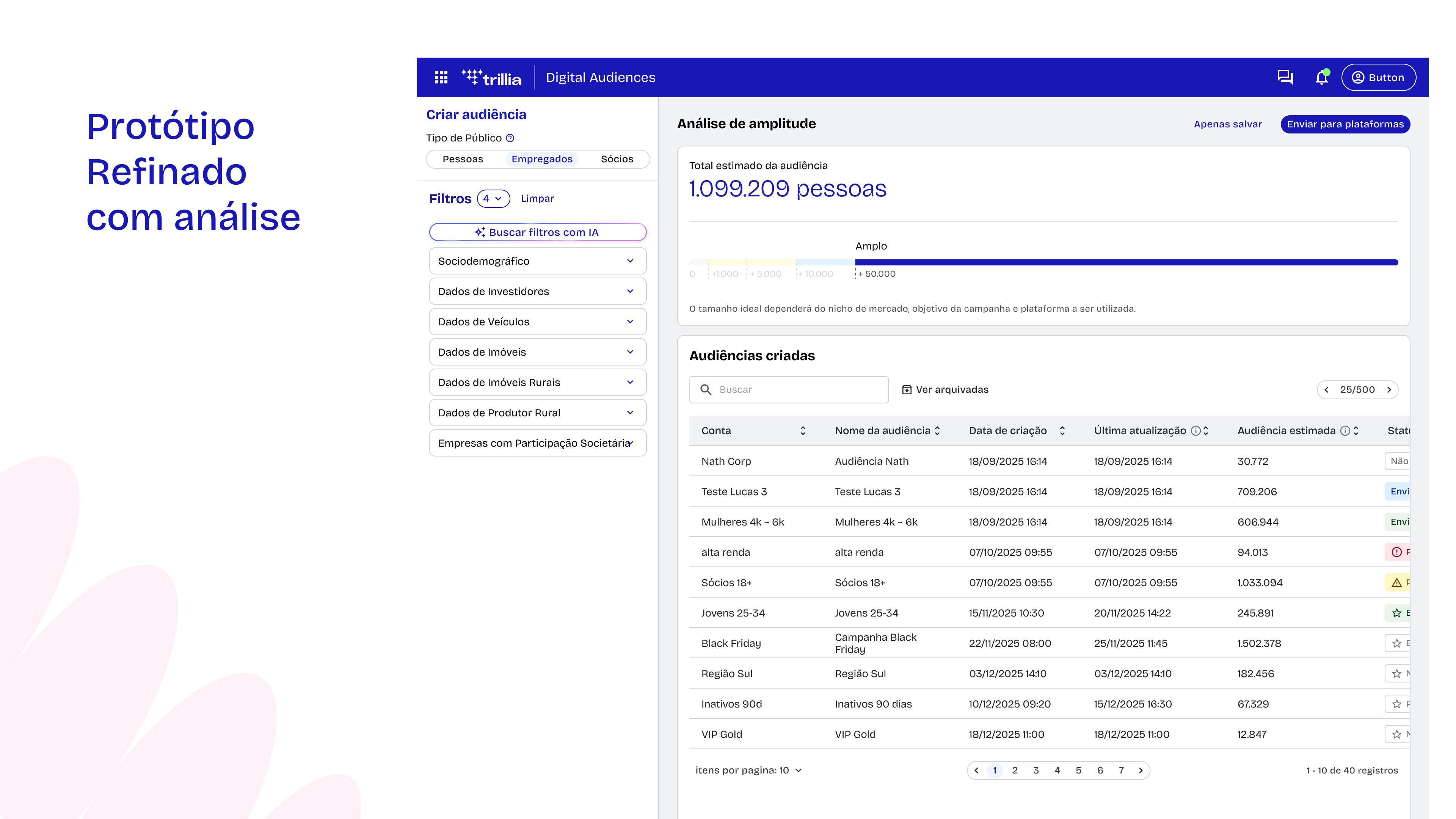The width and height of the screenshot is (1456, 819).
Task: Click Buscar filtros com IA
Action: [538, 232]
